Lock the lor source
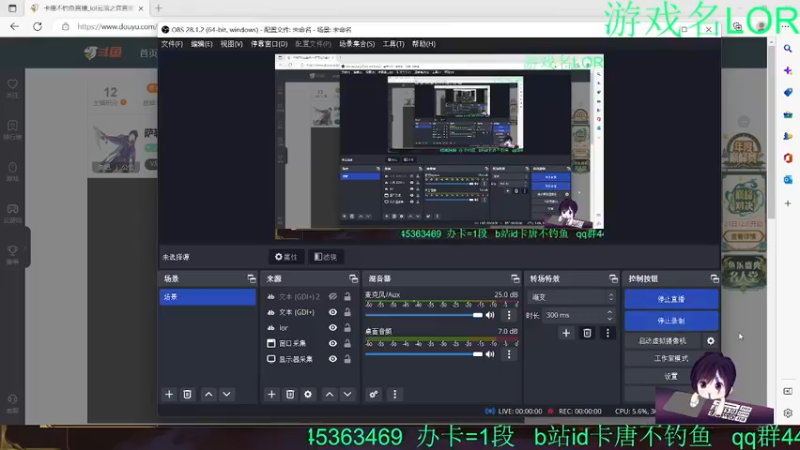 pyautogui.click(x=347, y=328)
